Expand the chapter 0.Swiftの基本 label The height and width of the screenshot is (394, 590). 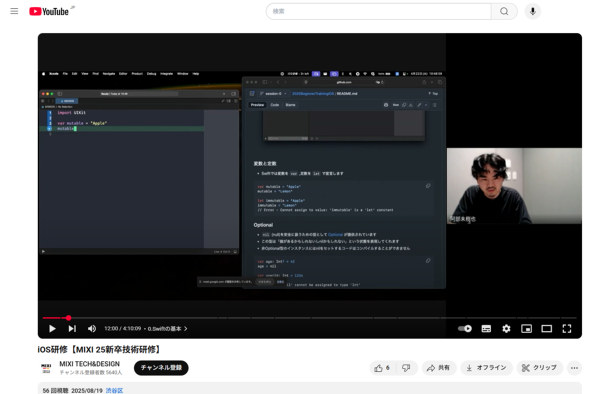tap(167, 329)
